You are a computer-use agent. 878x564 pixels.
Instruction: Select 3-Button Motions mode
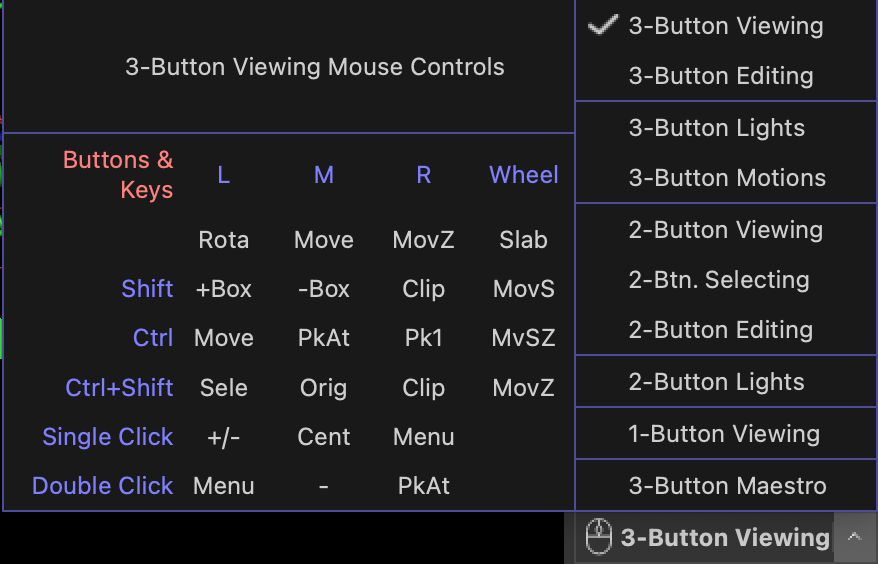click(x=727, y=178)
